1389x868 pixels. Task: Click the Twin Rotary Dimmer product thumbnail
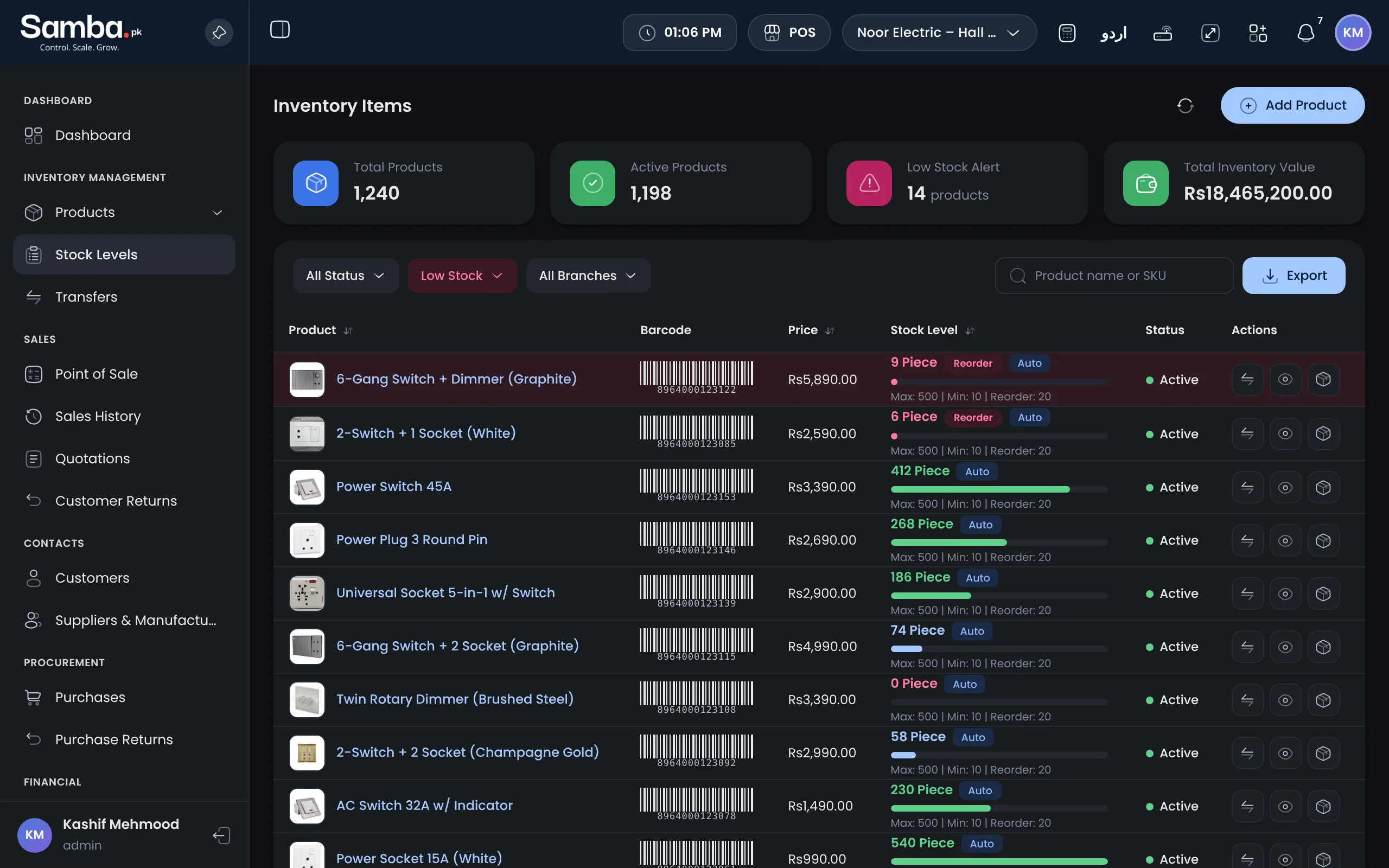pos(307,700)
